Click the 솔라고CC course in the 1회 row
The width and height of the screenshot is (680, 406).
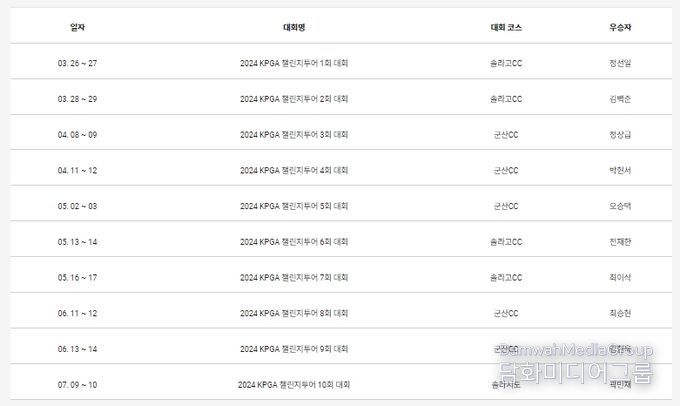click(506, 63)
